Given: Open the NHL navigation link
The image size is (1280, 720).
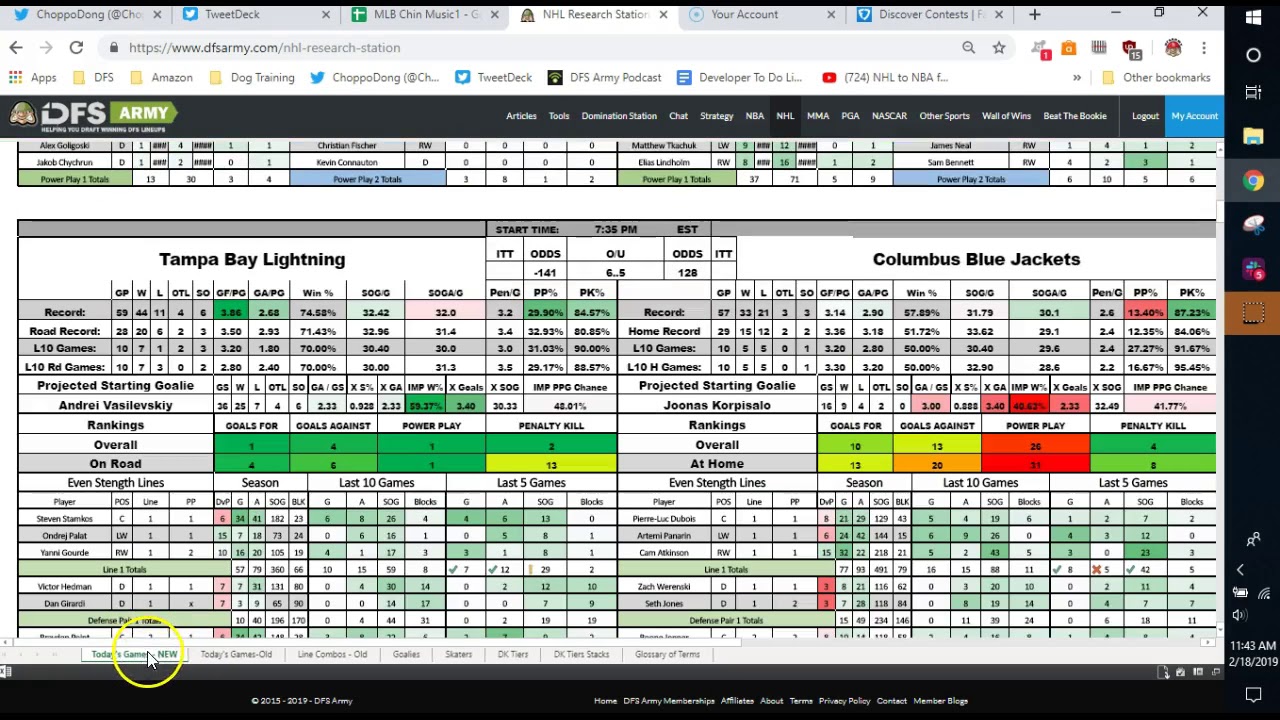Looking at the screenshot, I should click(x=785, y=116).
